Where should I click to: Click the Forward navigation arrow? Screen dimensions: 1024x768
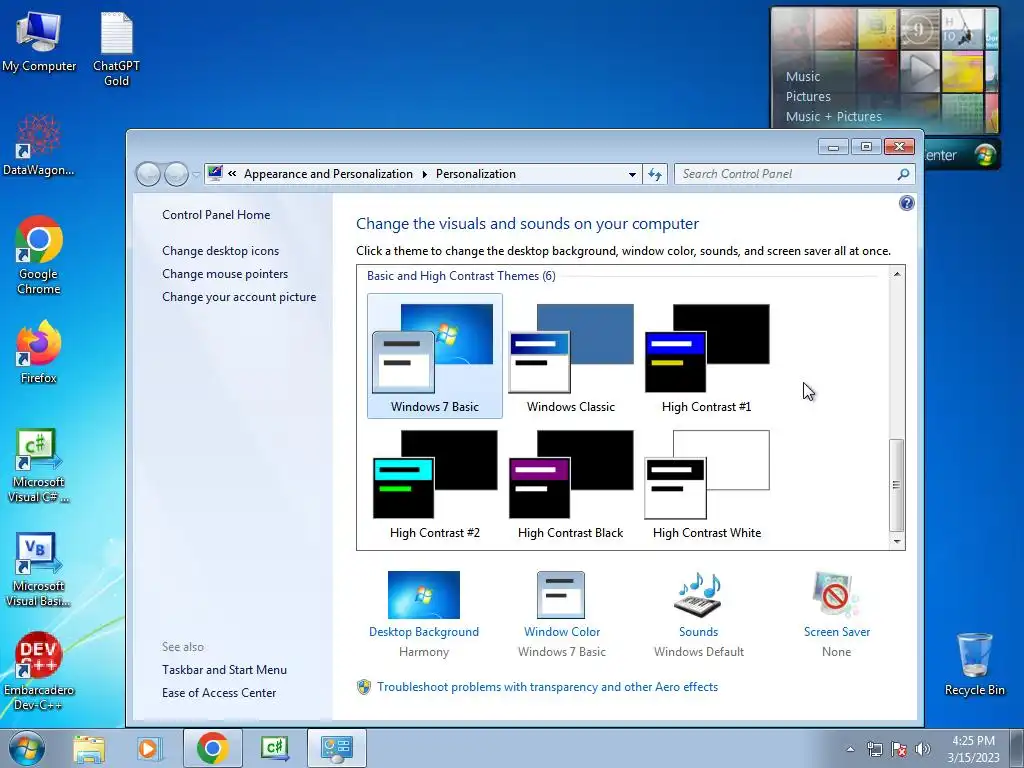176,174
